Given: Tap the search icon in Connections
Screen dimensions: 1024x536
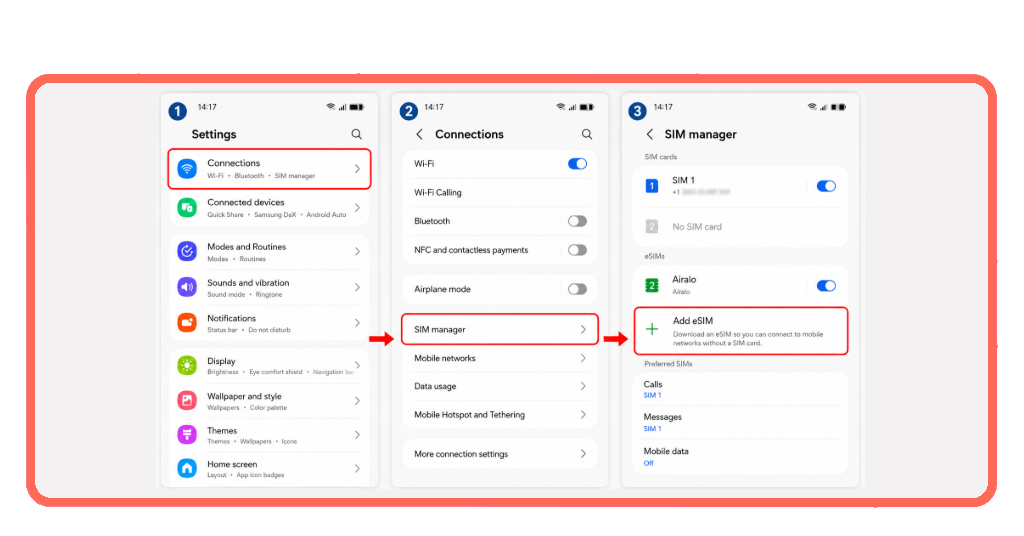Looking at the screenshot, I should [x=587, y=134].
